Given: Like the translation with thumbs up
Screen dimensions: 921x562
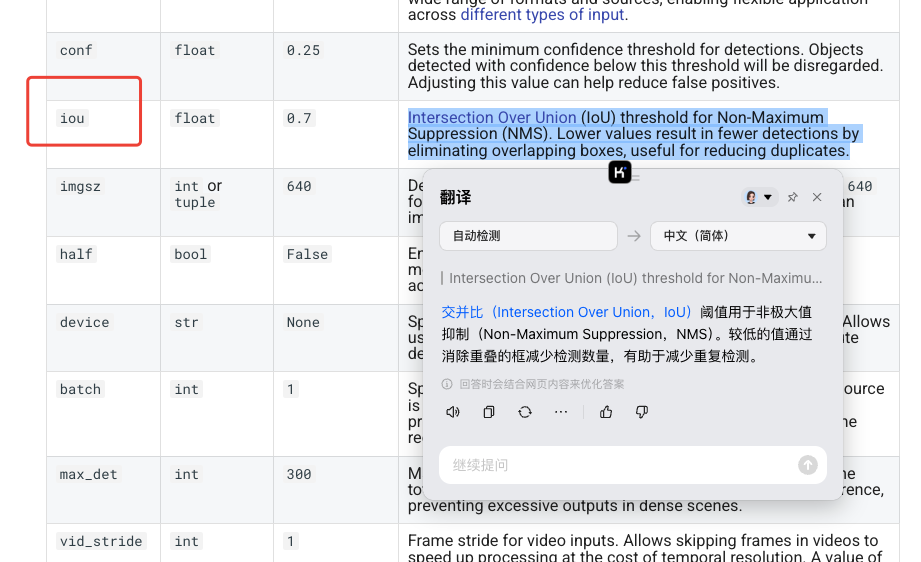Looking at the screenshot, I should (606, 412).
